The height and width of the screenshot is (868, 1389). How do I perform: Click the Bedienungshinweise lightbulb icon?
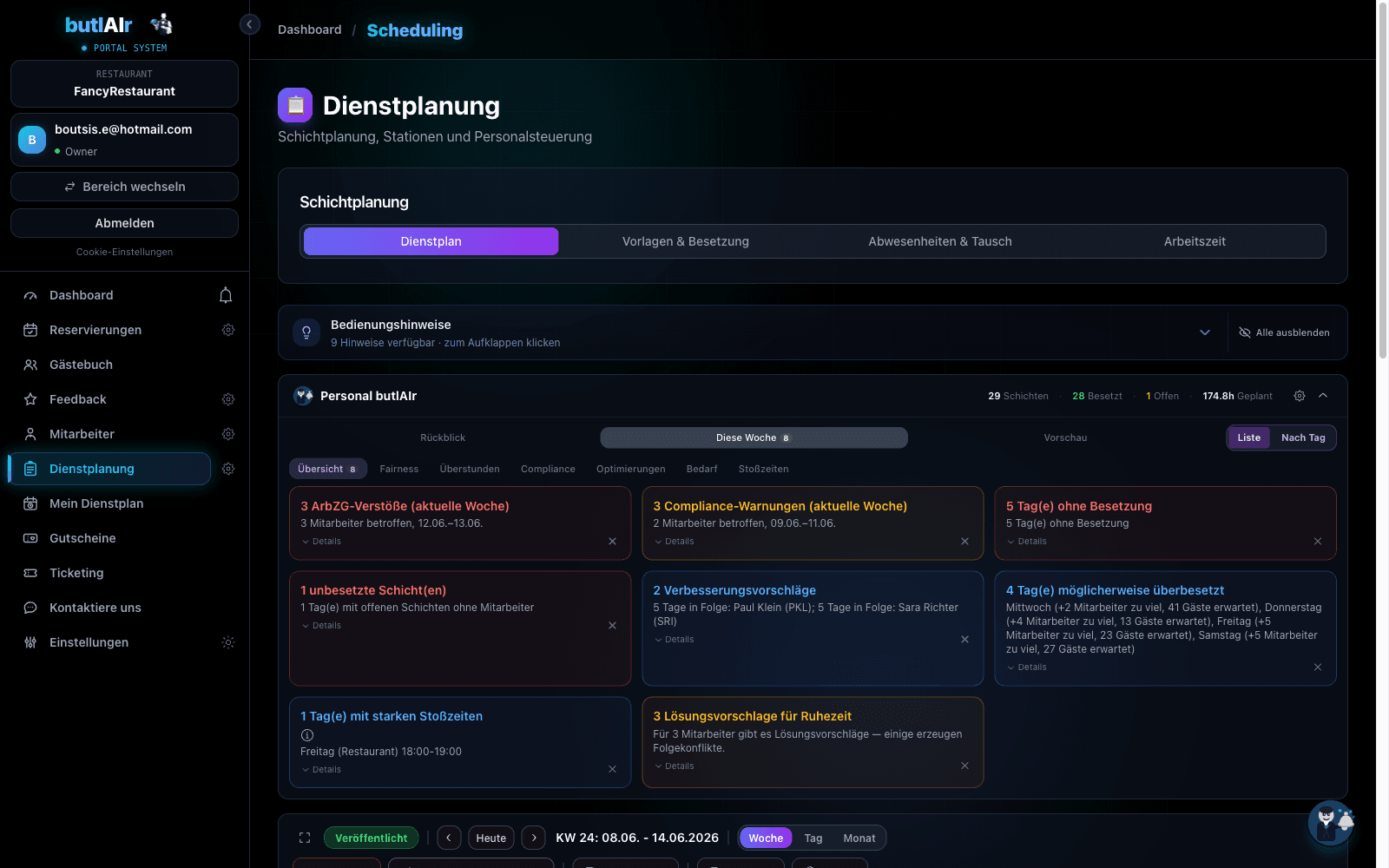tap(306, 332)
